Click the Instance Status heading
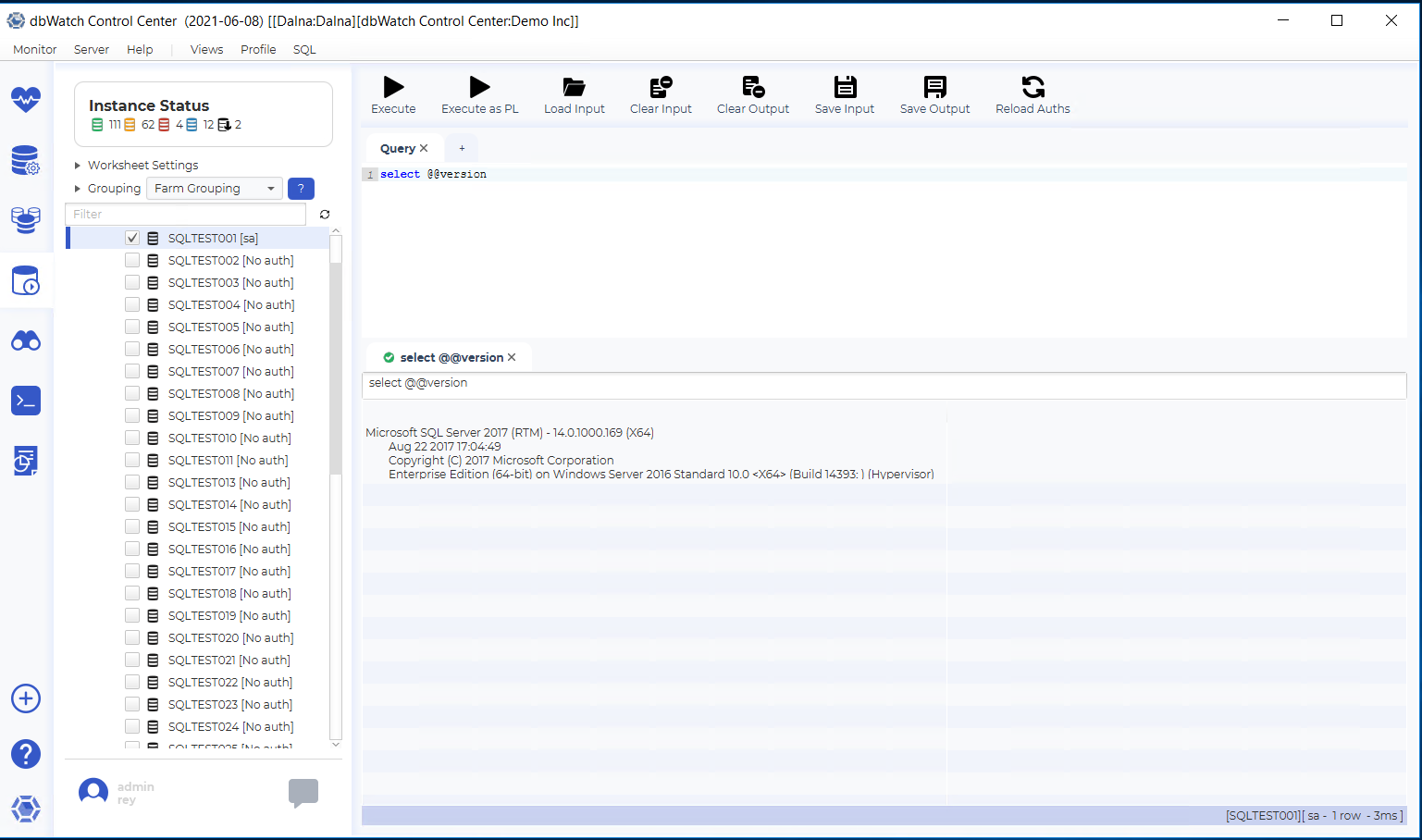The width and height of the screenshot is (1422, 840). coord(149,105)
